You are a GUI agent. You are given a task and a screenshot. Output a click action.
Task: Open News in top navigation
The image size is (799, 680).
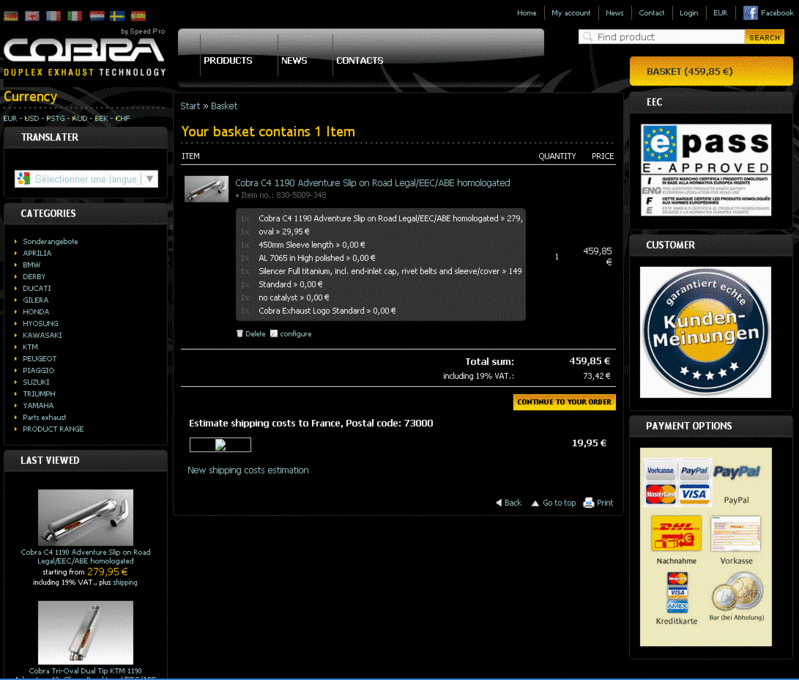614,13
